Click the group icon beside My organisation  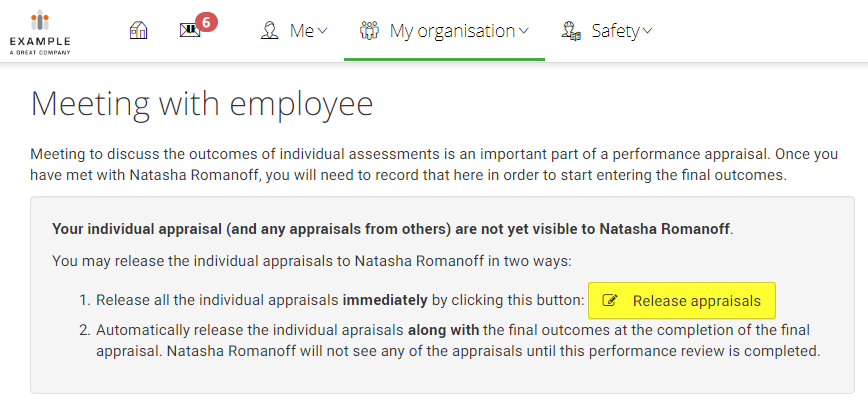[369, 30]
